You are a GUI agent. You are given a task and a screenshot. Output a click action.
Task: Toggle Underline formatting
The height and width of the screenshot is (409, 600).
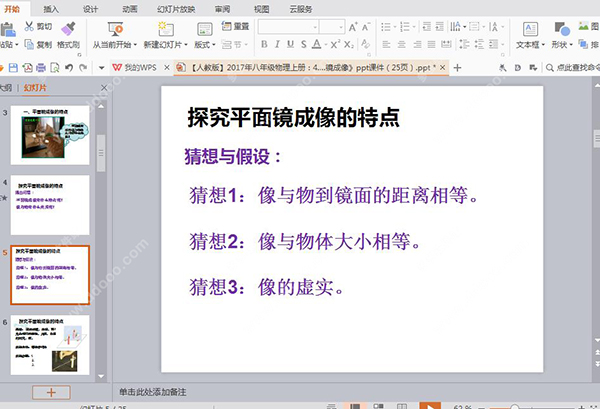point(290,44)
